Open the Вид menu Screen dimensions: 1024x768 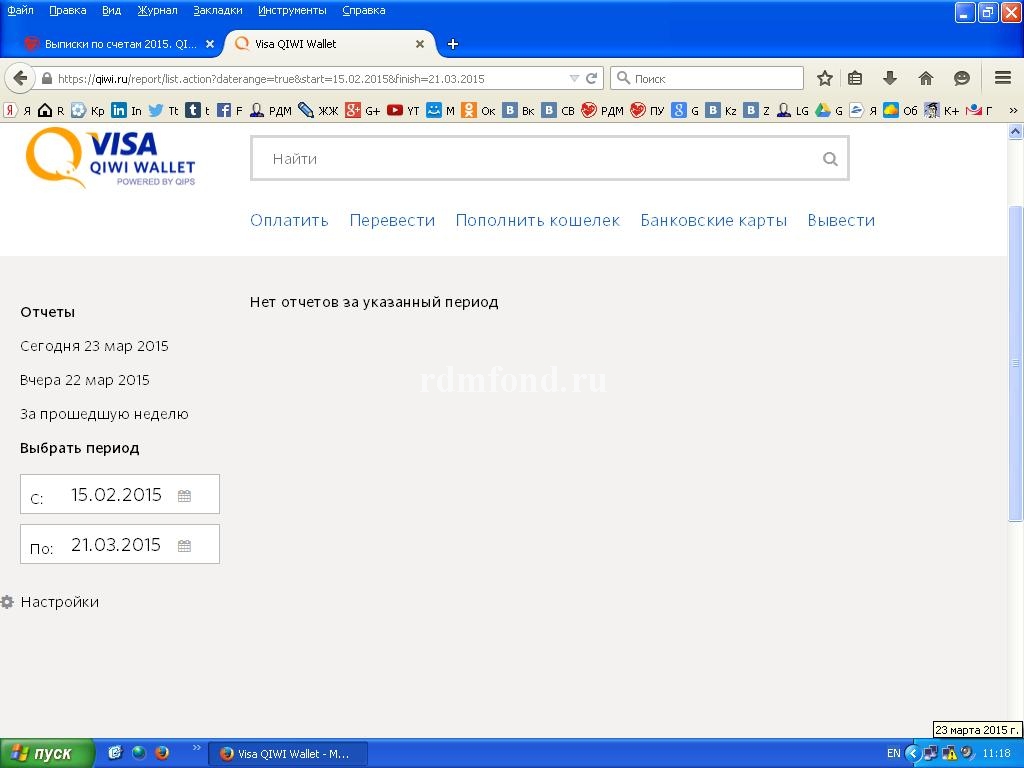pyautogui.click(x=112, y=10)
